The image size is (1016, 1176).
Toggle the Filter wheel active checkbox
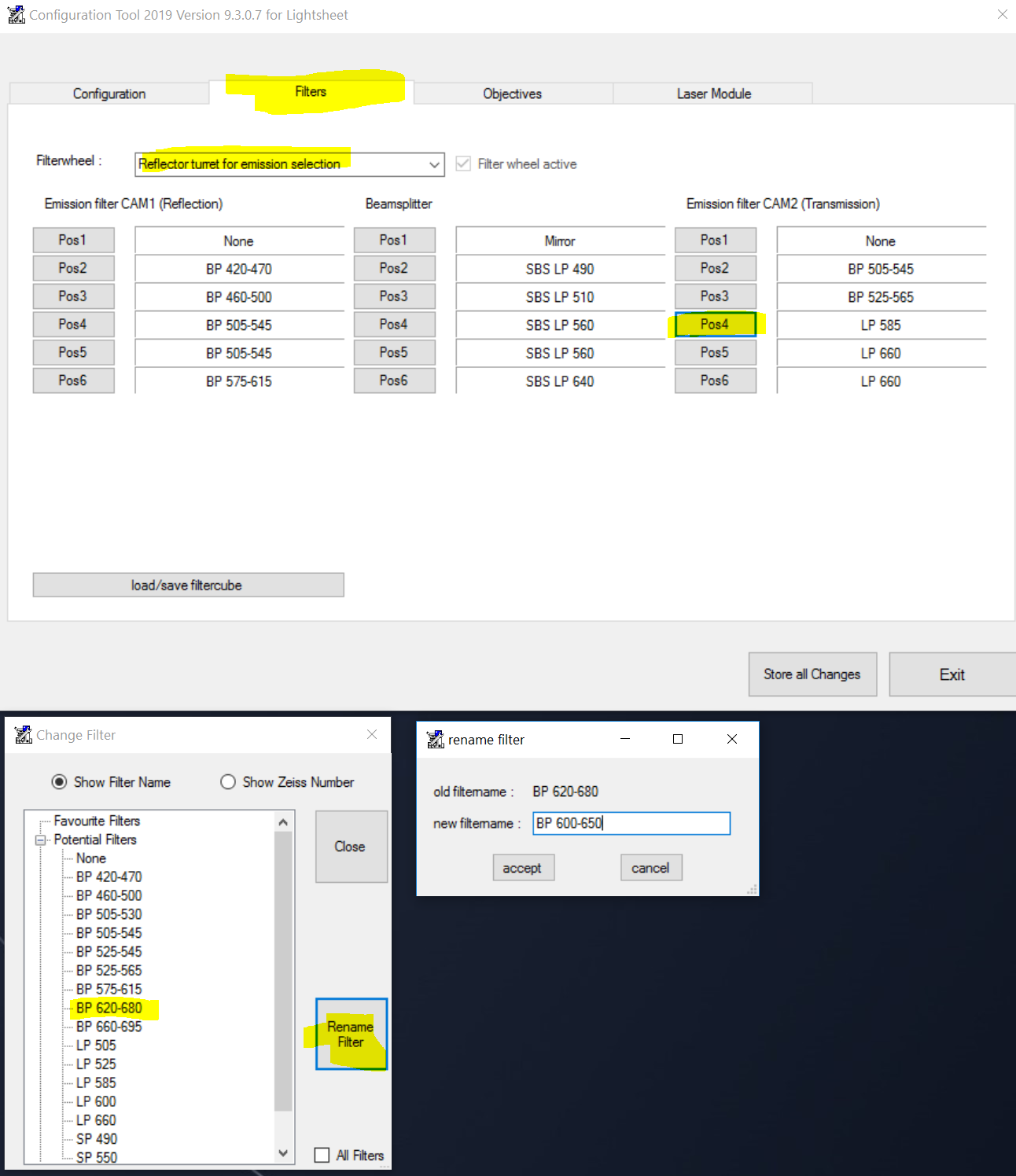[463, 164]
